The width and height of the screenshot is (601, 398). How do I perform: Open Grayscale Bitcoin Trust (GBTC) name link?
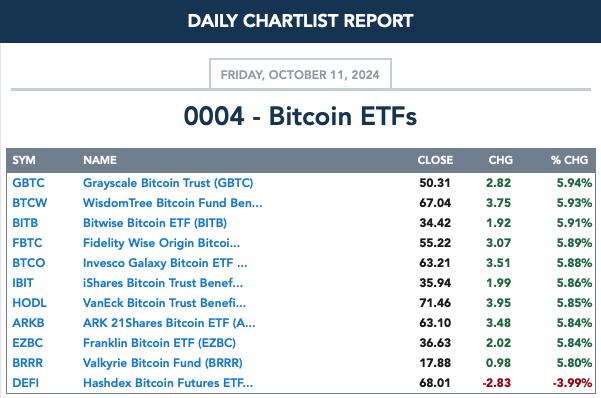pos(168,183)
